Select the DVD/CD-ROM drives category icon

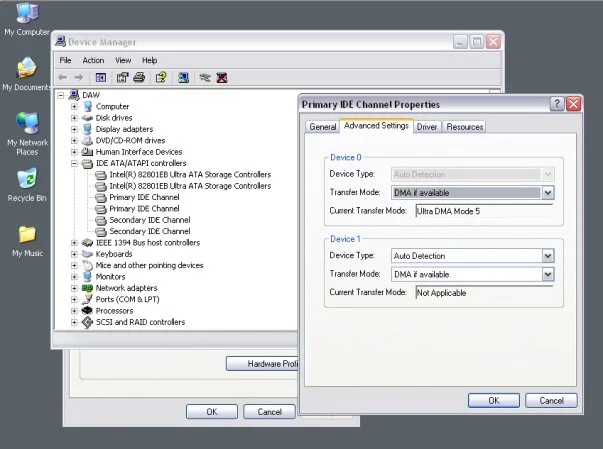tap(87, 140)
